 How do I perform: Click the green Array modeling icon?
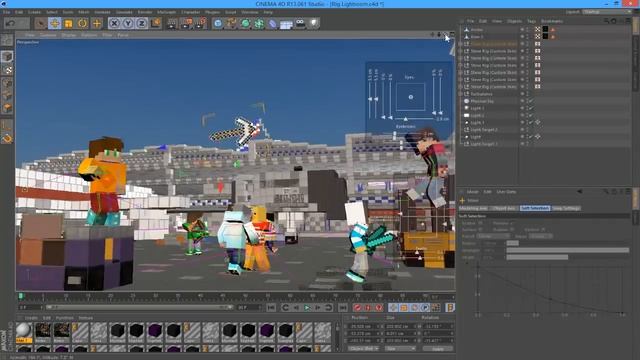(259, 23)
